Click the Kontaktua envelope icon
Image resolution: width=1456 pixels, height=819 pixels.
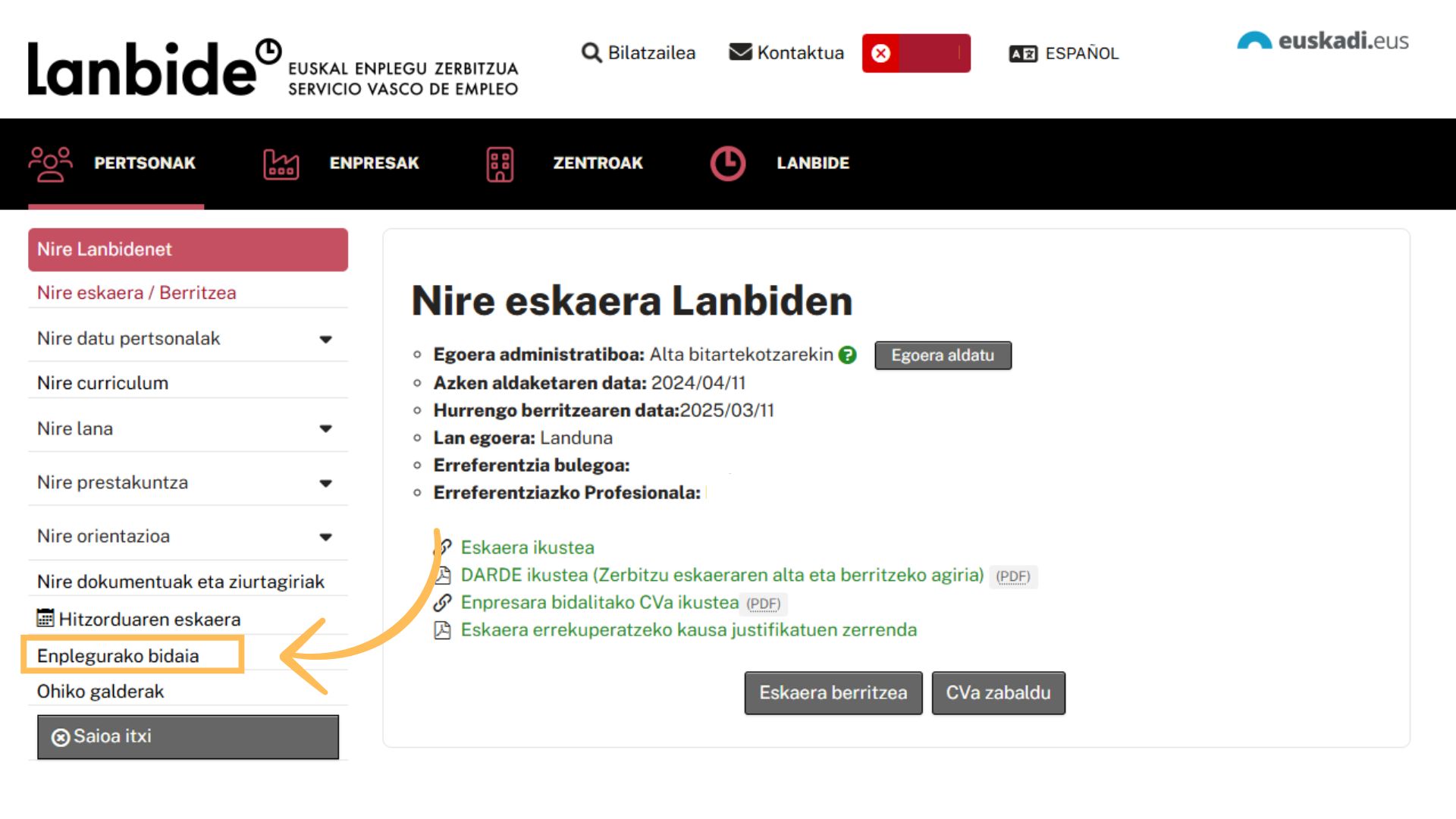(739, 52)
